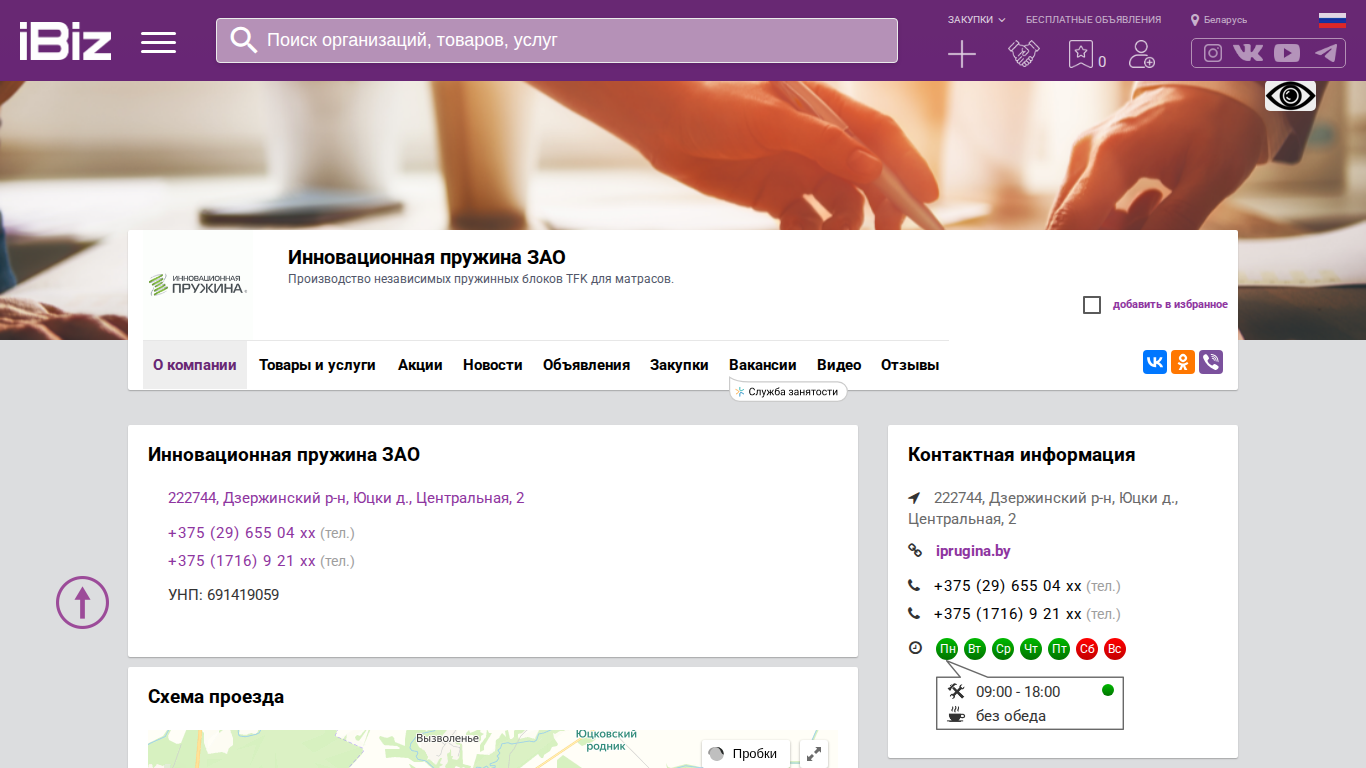Open favorites bookmark star icon
The image size is (1366, 768).
pos(1081,54)
